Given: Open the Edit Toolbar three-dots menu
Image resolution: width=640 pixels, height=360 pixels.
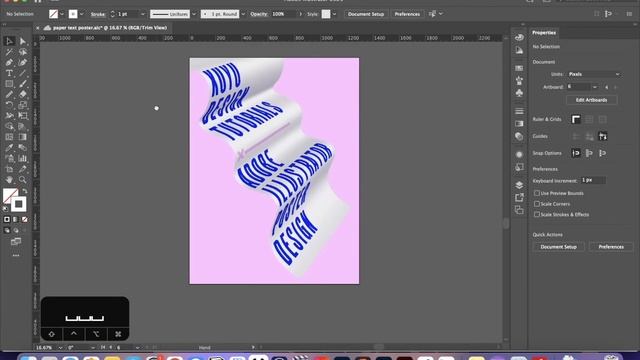Looking at the screenshot, I should tap(16, 256).
